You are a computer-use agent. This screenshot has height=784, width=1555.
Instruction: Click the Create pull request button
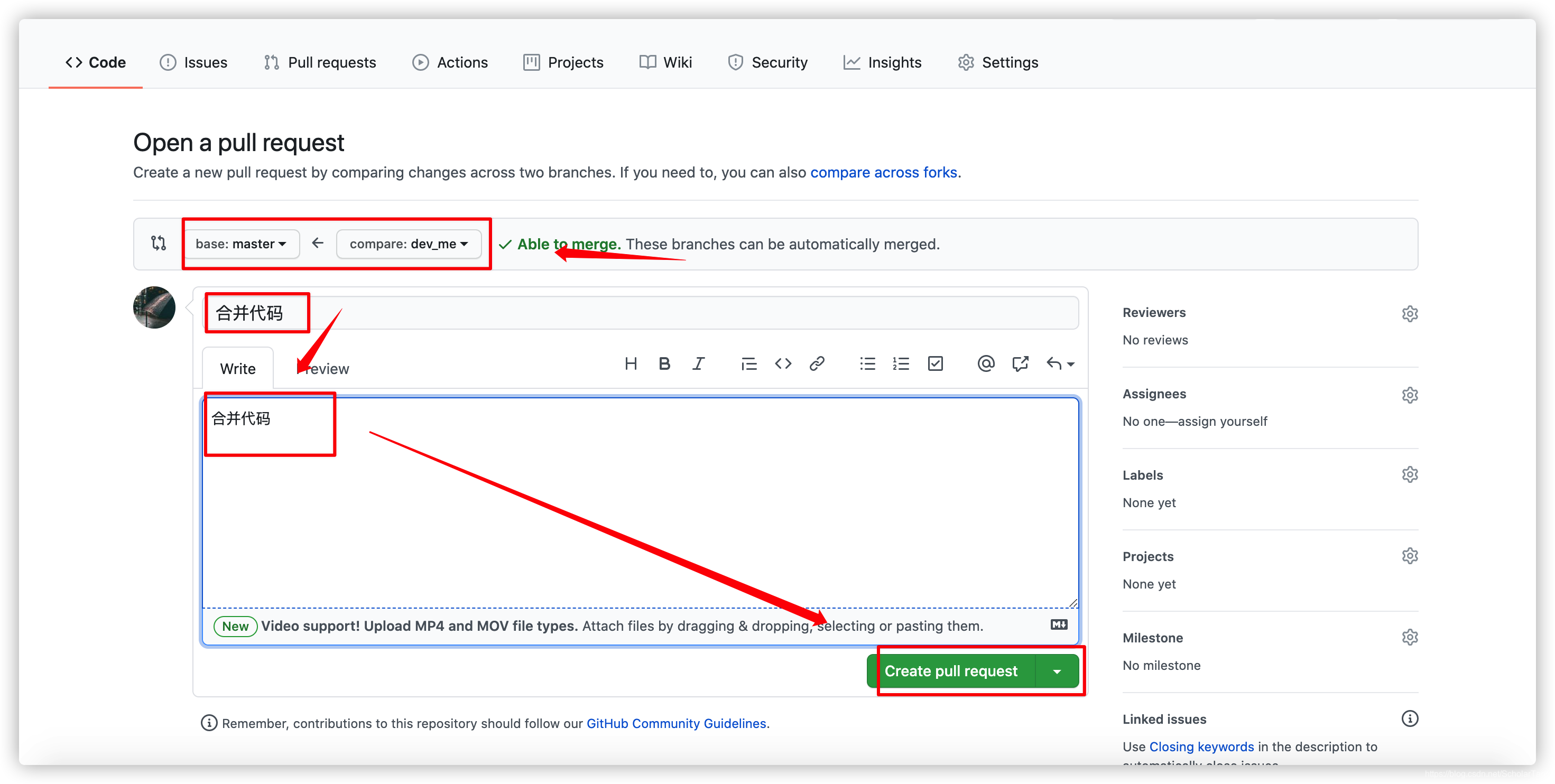(x=951, y=671)
